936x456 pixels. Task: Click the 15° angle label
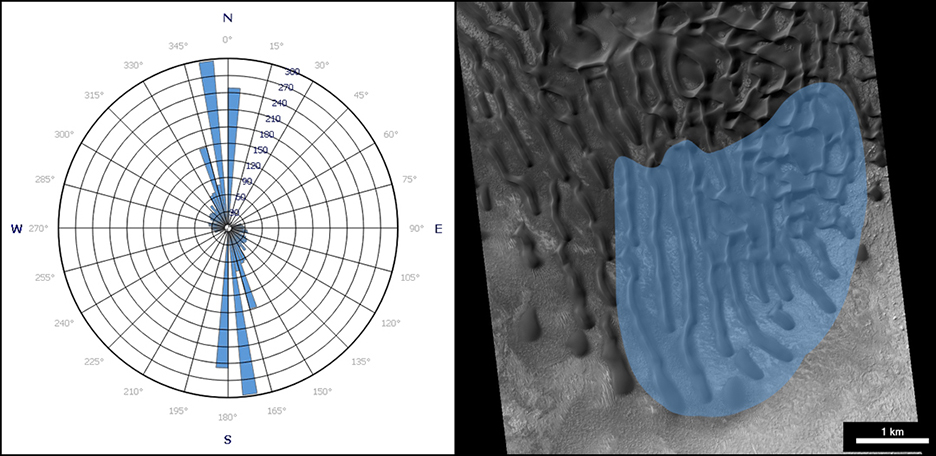[276, 46]
